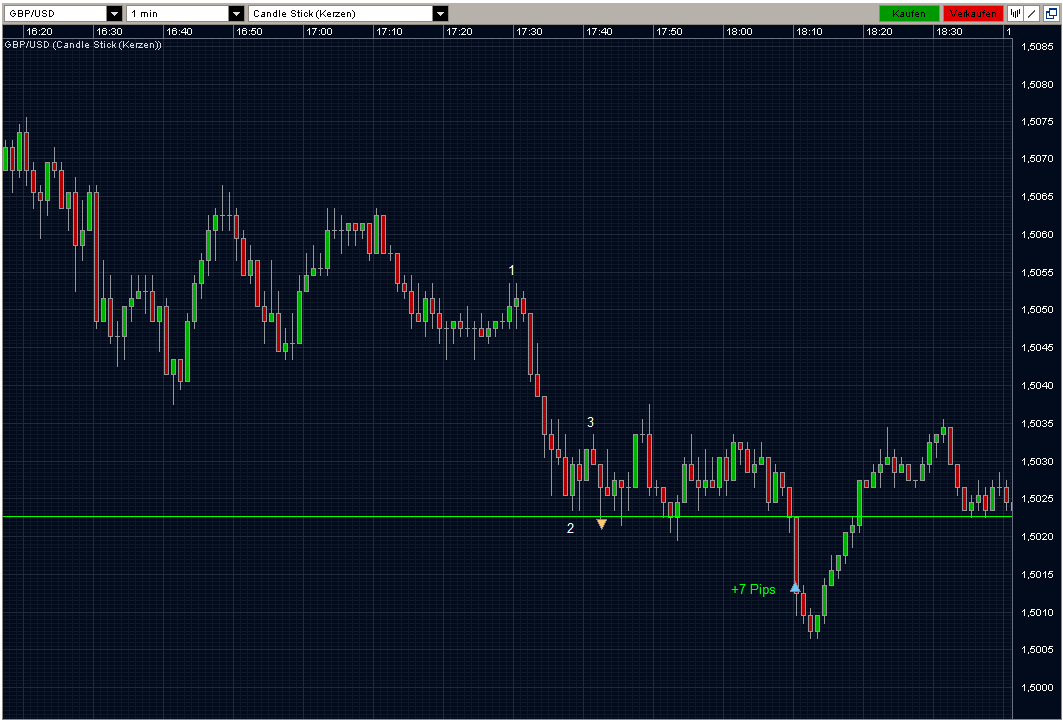Screen dimensions: 1063x720
Task: Click the 16:30 time axis label
Action: point(109,32)
